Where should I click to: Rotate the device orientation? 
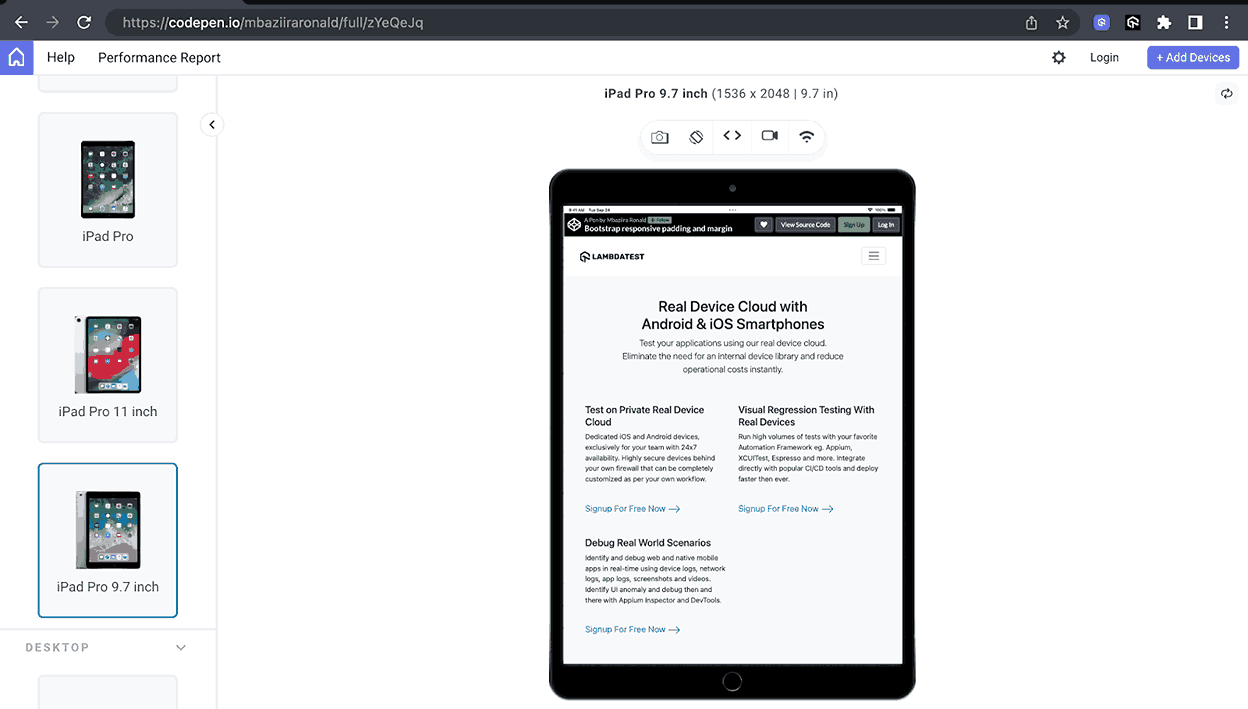(696, 136)
